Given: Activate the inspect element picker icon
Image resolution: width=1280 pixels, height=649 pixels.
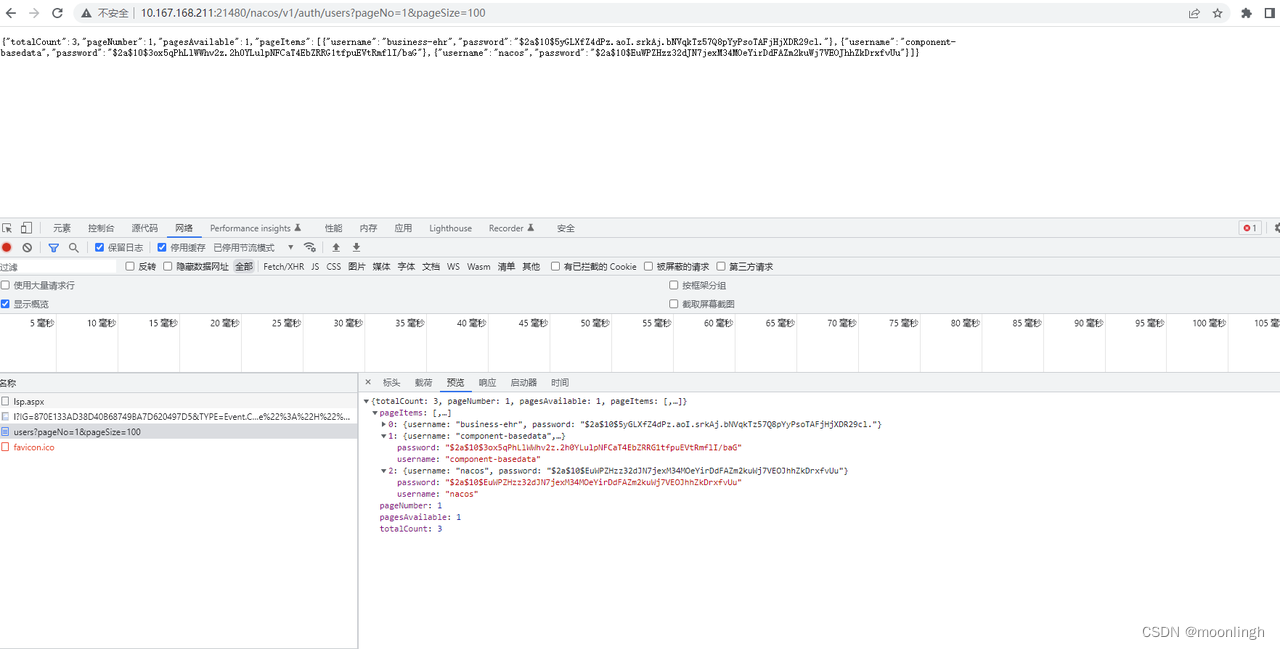Looking at the screenshot, I should [7, 228].
